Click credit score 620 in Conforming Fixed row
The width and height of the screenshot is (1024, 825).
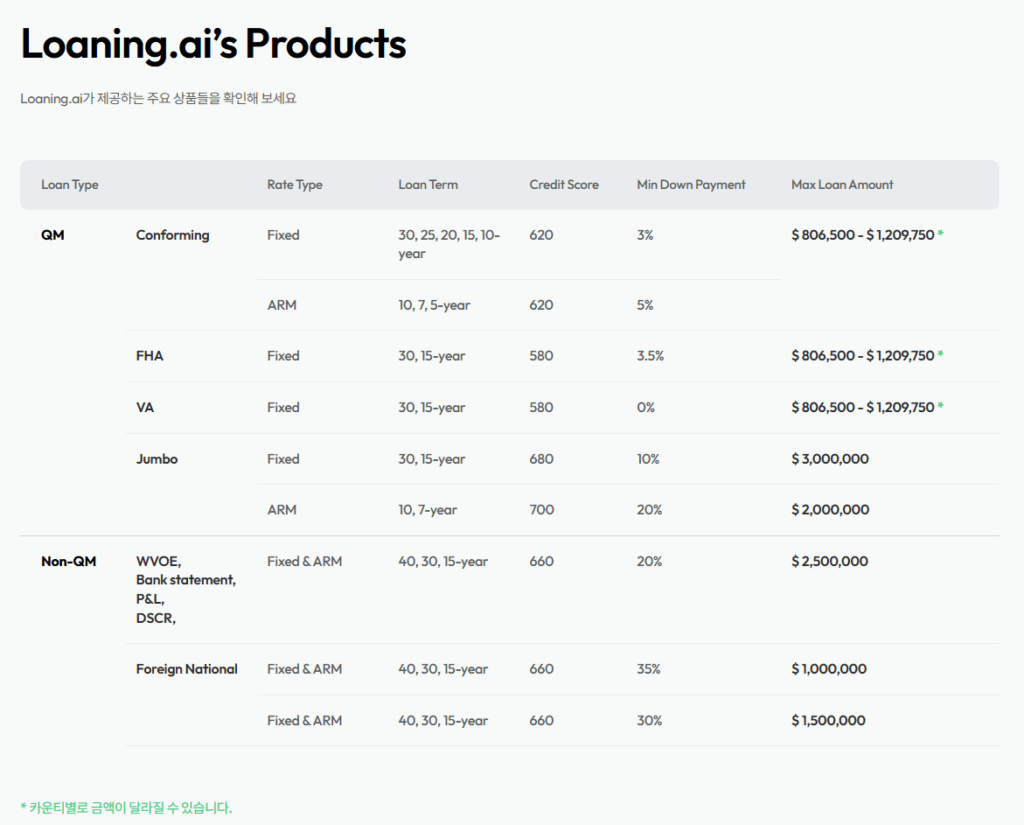(541, 235)
